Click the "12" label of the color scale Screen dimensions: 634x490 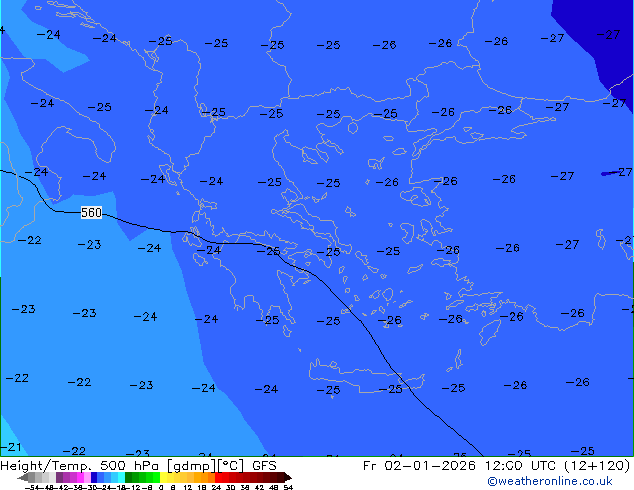pos(188,487)
